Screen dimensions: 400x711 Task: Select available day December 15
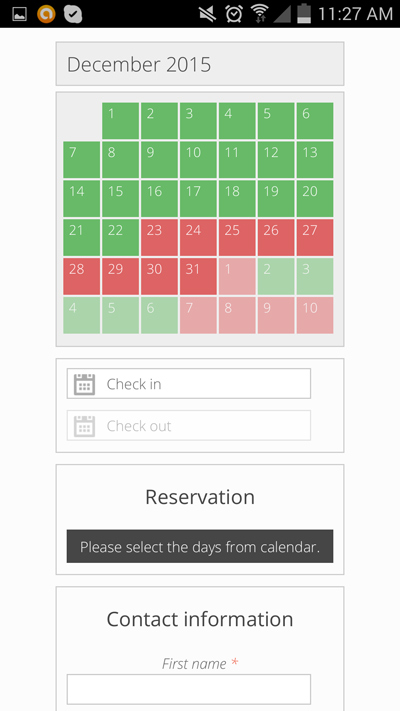click(x=120, y=199)
